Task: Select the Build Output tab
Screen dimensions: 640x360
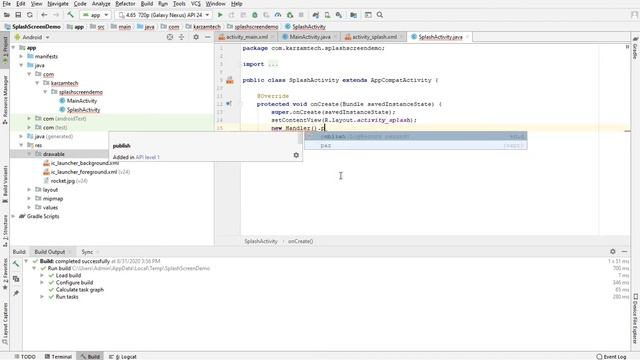Action: click(x=50, y=252)
